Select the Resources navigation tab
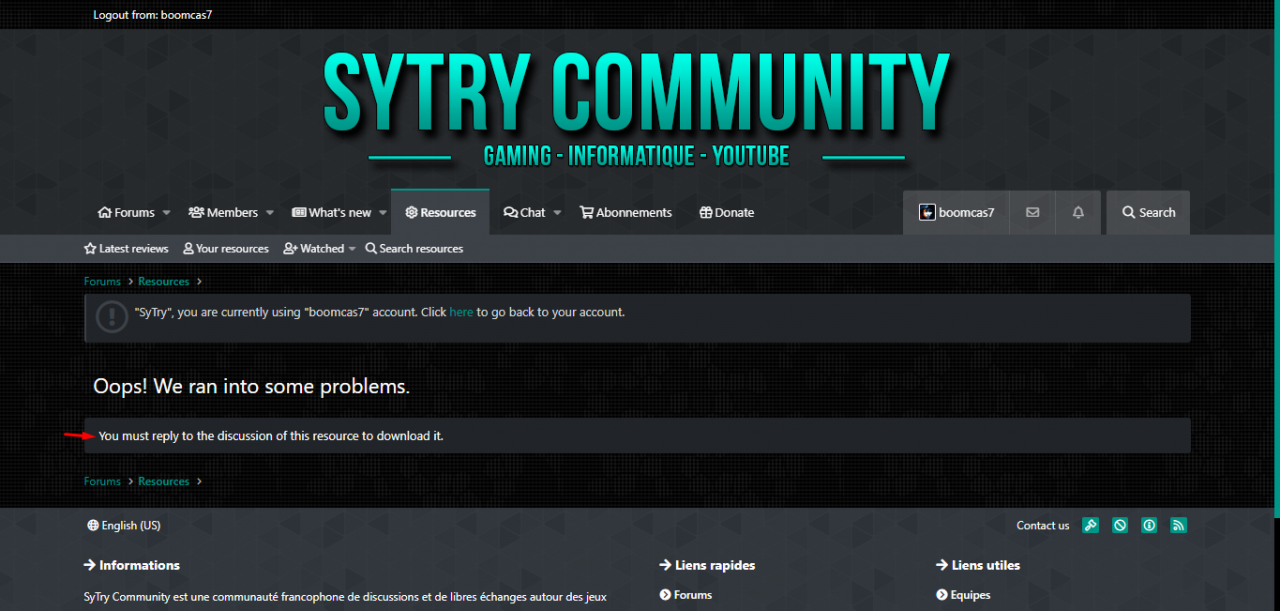 (440, 213)
